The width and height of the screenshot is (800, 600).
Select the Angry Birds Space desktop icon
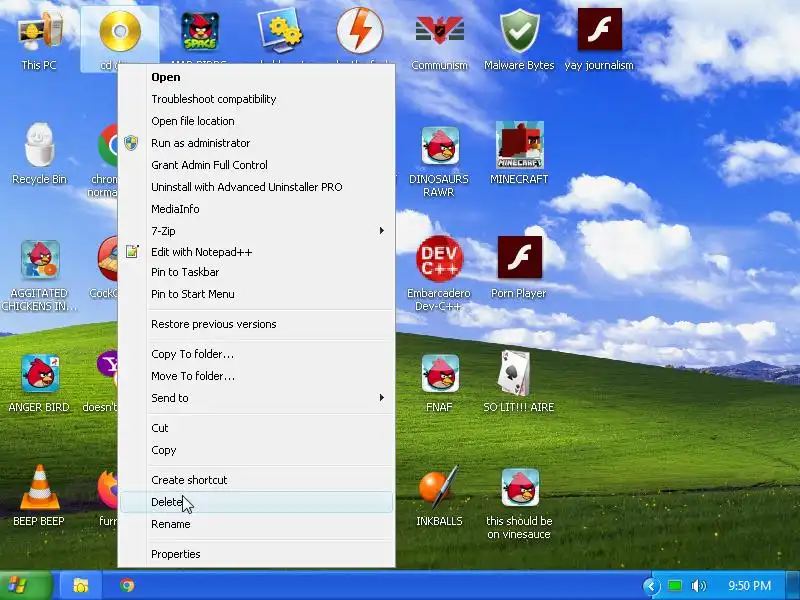pos(200,32)
